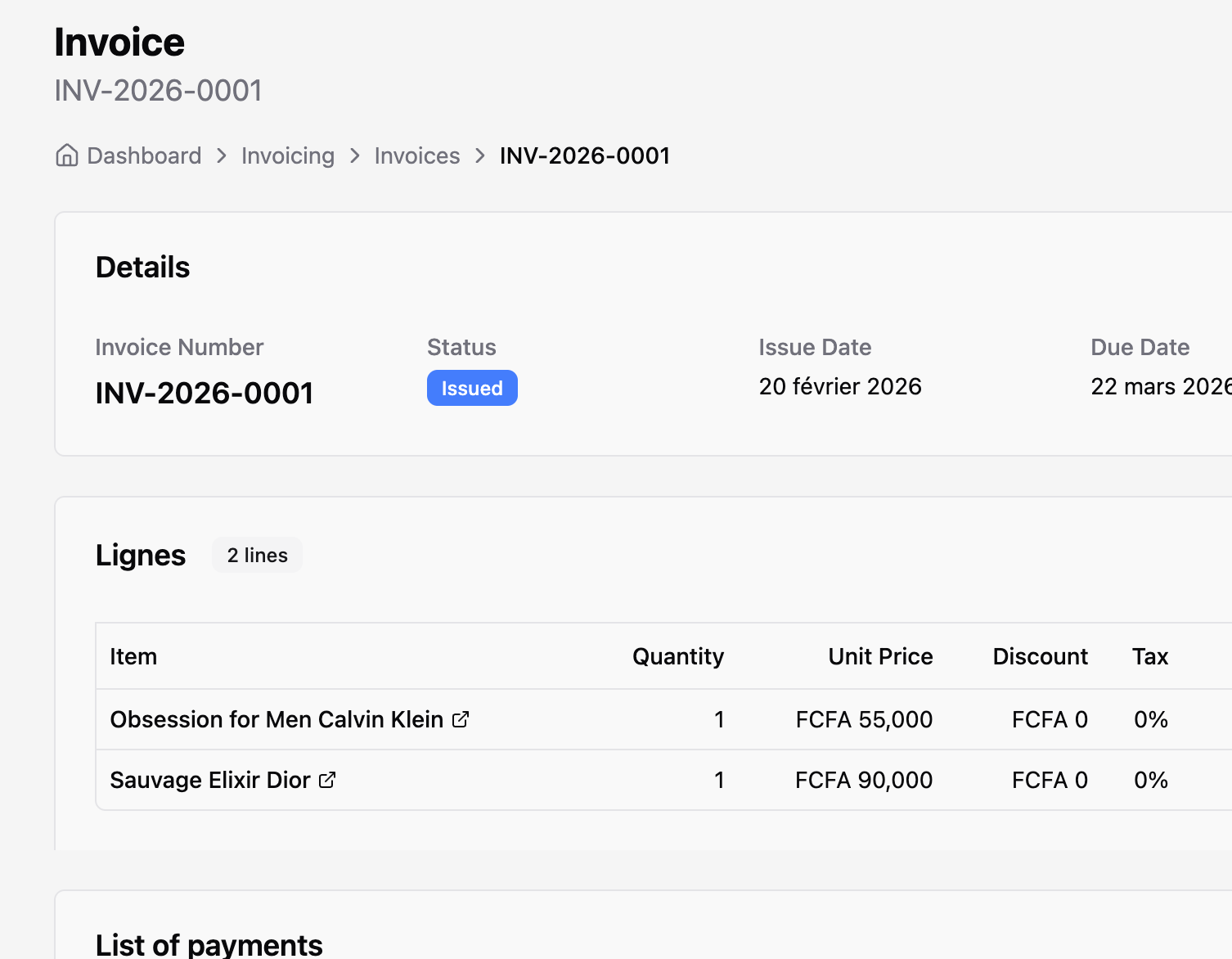The height and width of the screenshot is (959, 1232).
Task: Click the Lignes section heading
Action: [141, 555]
